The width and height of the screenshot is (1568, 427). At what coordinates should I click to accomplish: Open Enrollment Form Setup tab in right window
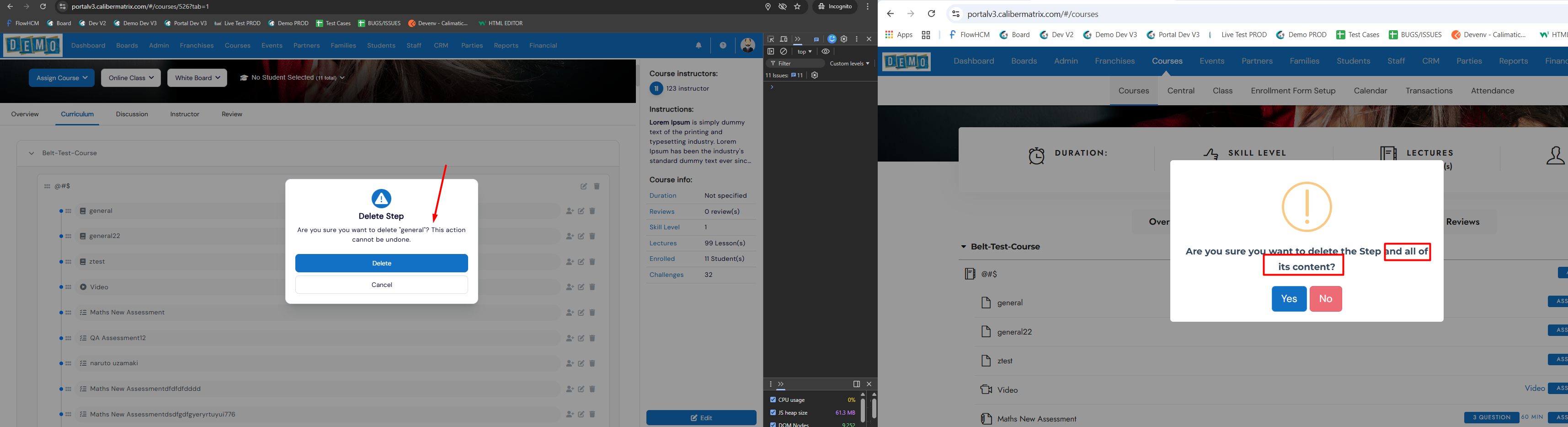1293,91
